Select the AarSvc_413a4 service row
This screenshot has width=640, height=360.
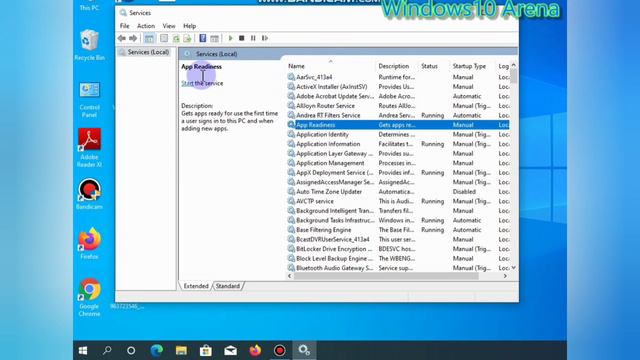tap(398, 77)
